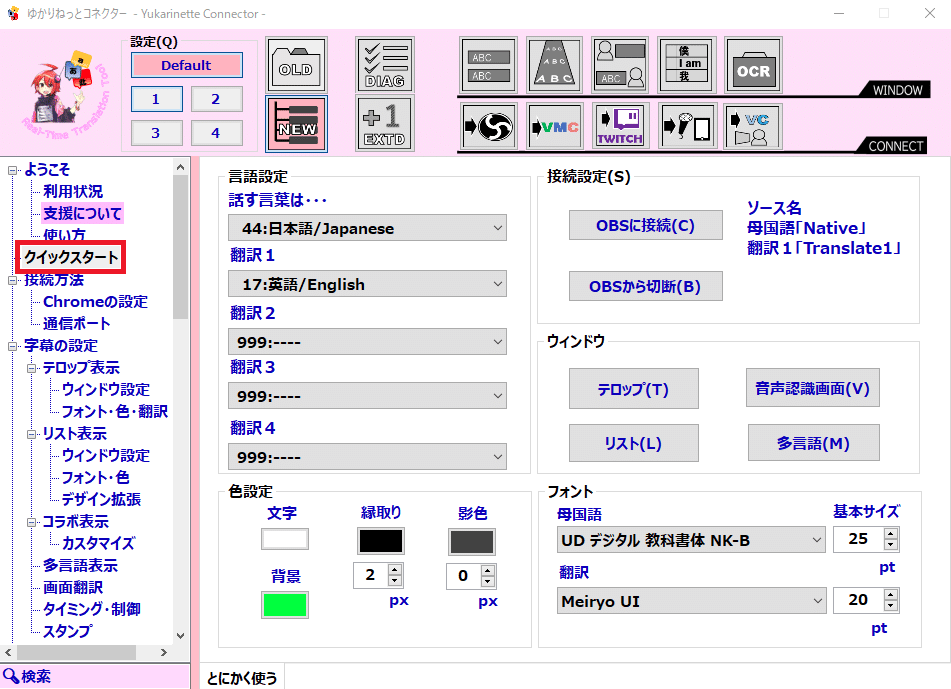Select the NEW tree-style settings icon

click(x=295, y=125)
